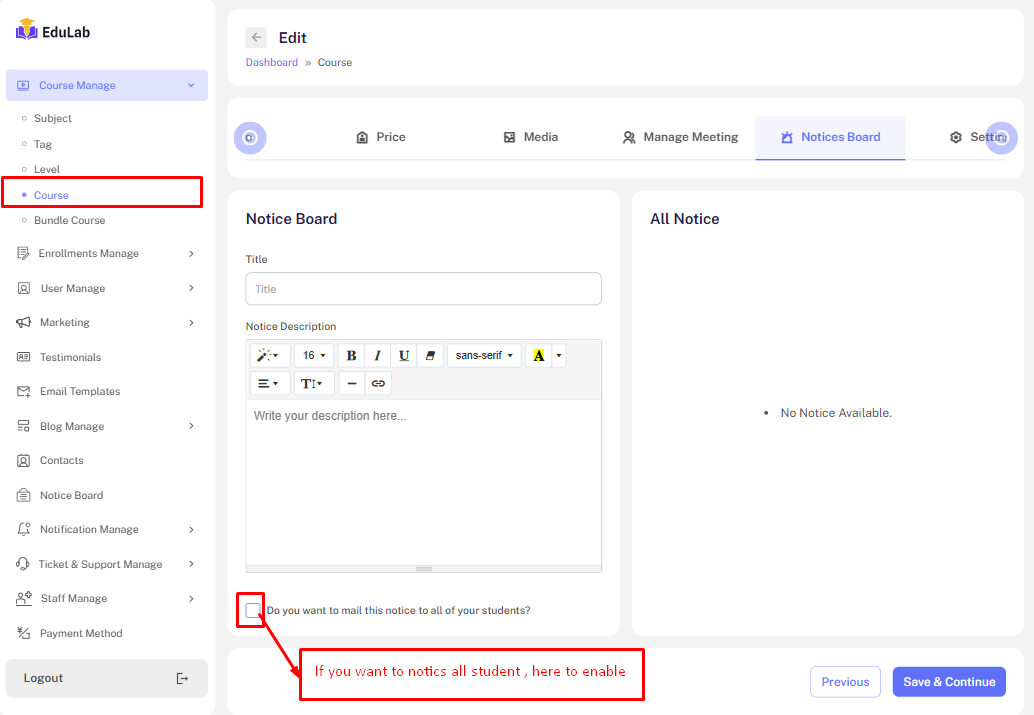Go back using the Previous button
This screenshot has width=1034, height=715.
845,682
